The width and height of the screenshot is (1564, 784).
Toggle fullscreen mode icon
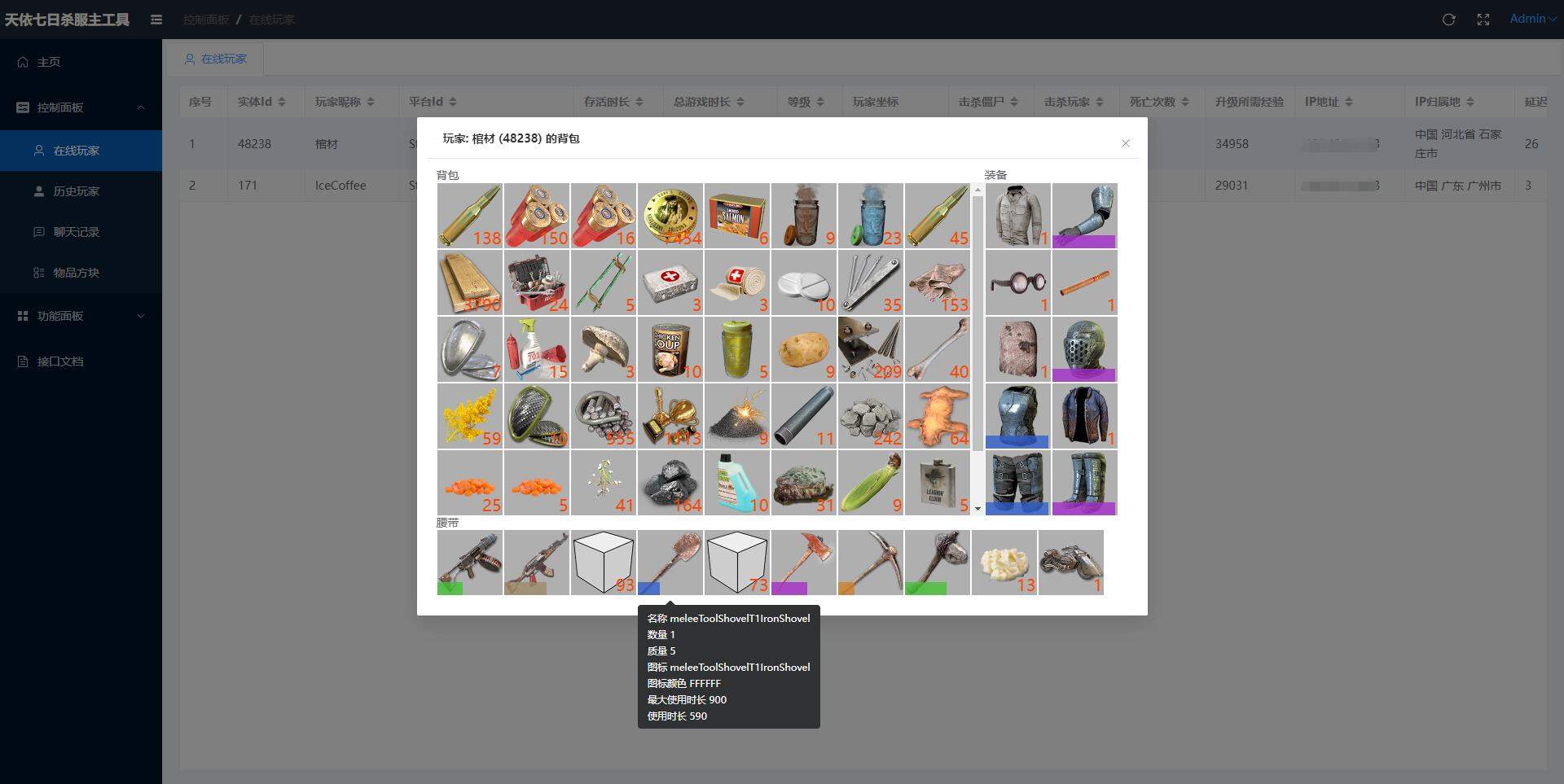pyautogui.click(x=1483, y=20)
